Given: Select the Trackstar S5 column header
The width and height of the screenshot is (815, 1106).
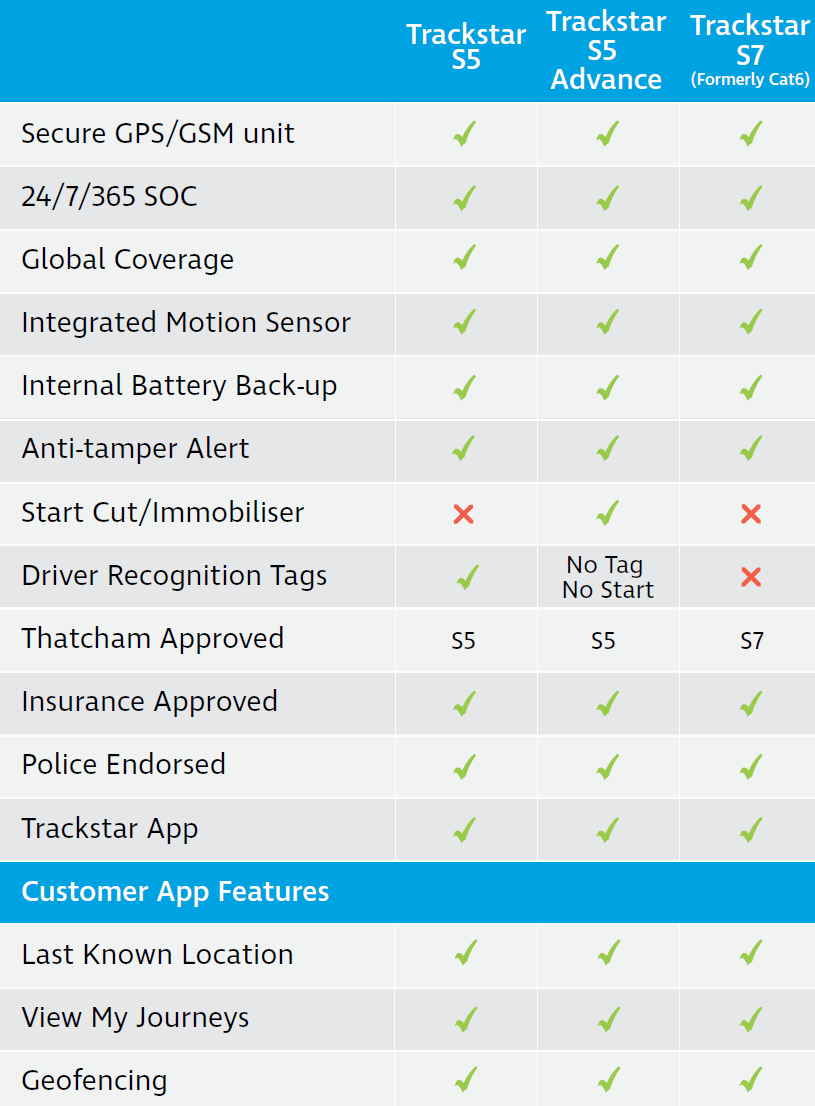Looking at the screenshot, I should (x=466, y=47).
